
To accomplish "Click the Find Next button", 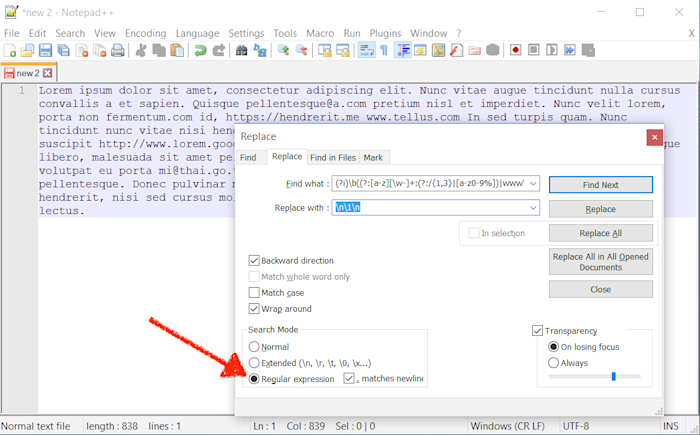I will (600, 185).
